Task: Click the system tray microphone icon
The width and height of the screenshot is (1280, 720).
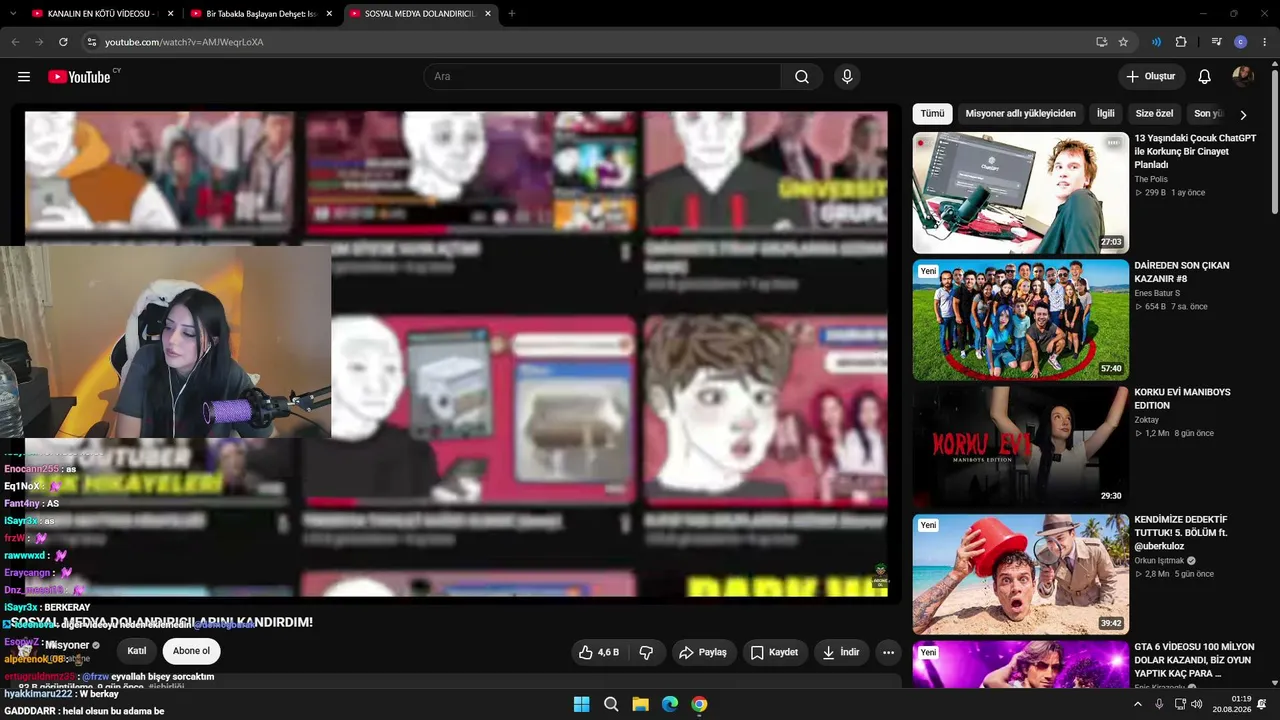Action: pos(1159,704)
